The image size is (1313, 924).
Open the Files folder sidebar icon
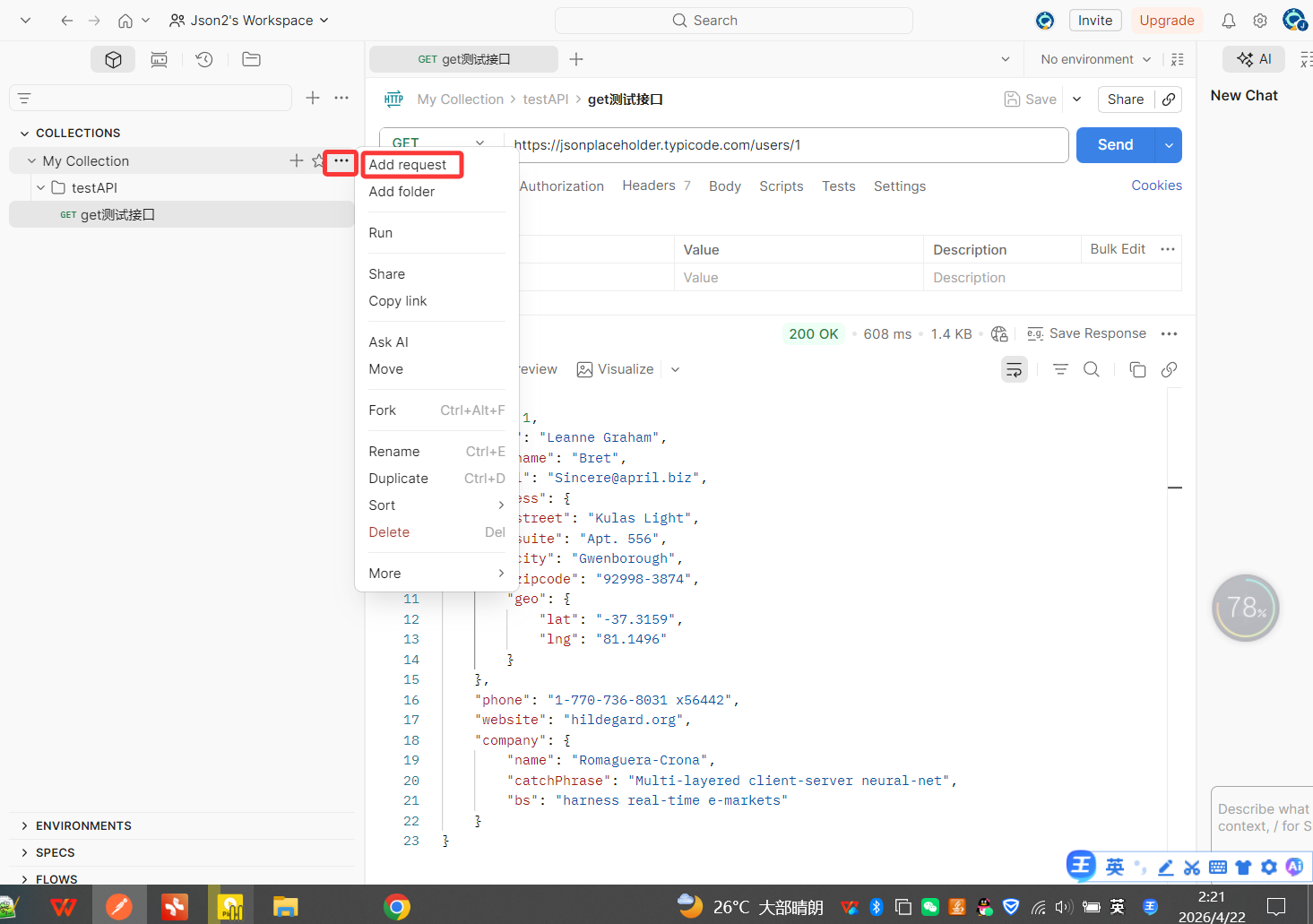pyautogui.click(x=251, y=59)
